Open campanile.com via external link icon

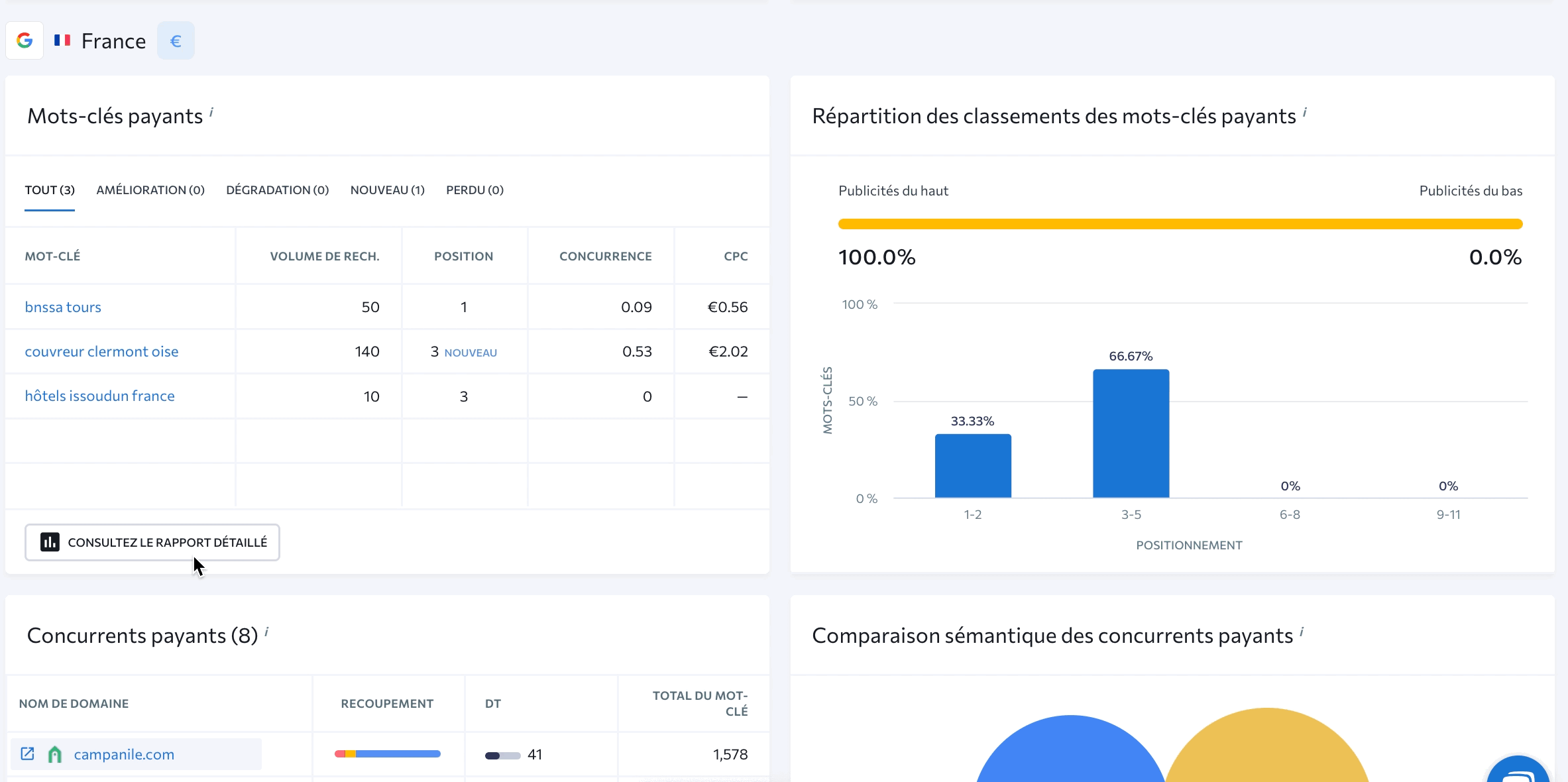(27, 754)
